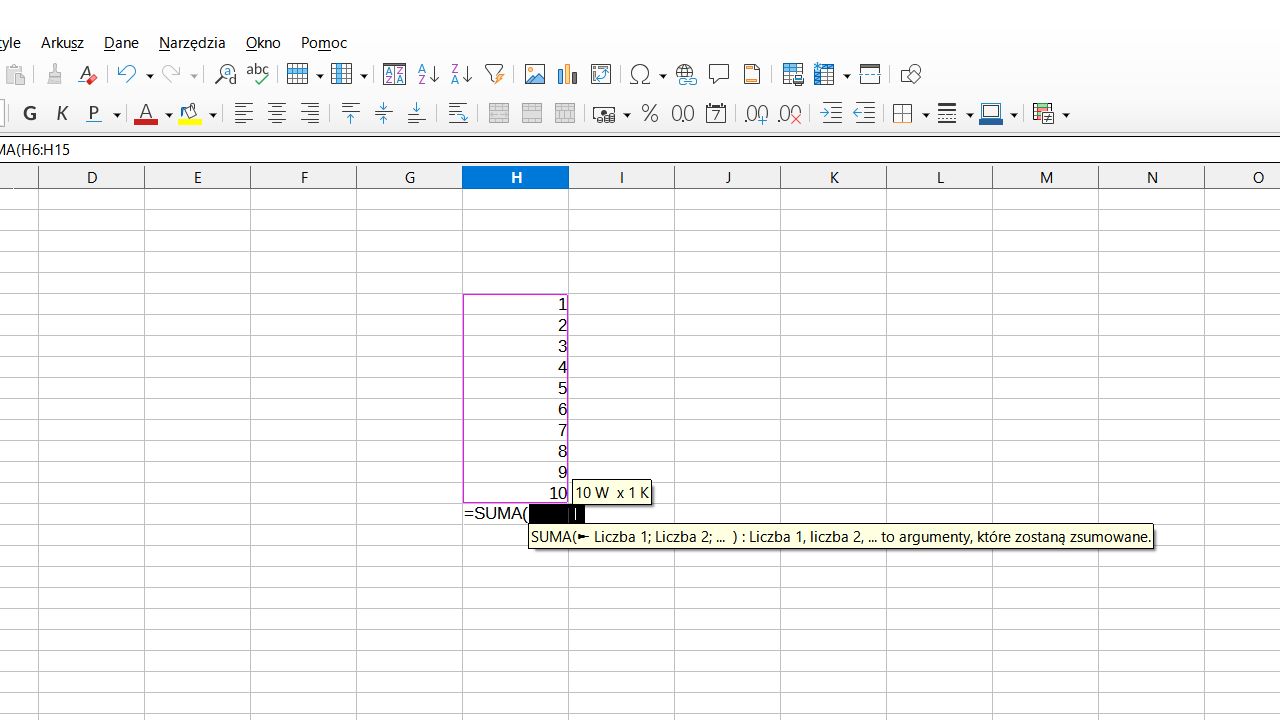This screenshot has width=1280, height=720.
Task: Open the date format tool
Action: pyautogui.click(x=716, y=114)
